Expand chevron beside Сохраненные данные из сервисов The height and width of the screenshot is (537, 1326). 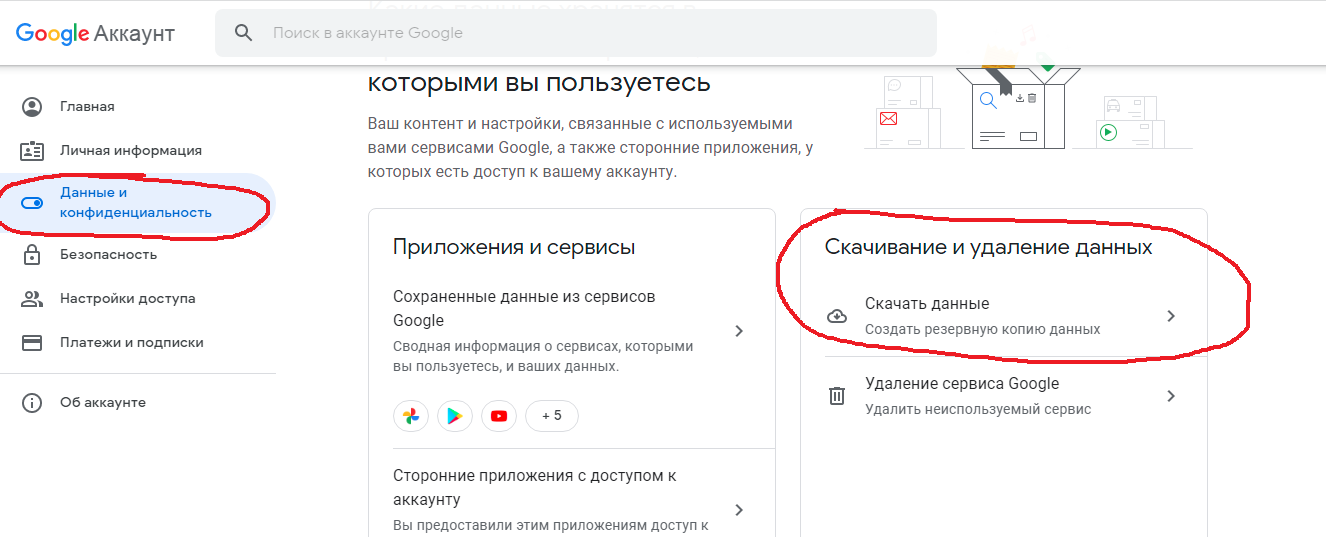coord(739,331)
